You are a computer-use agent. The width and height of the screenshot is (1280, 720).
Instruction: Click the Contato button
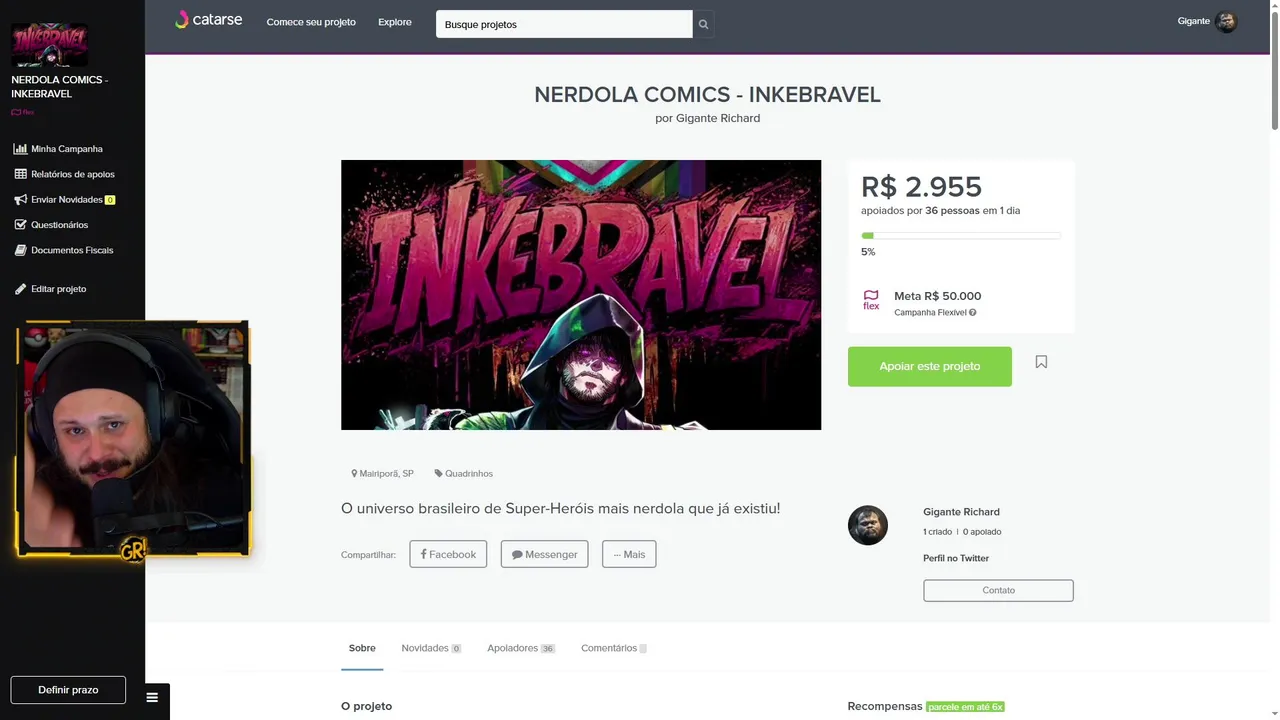(x=998, y=590)
